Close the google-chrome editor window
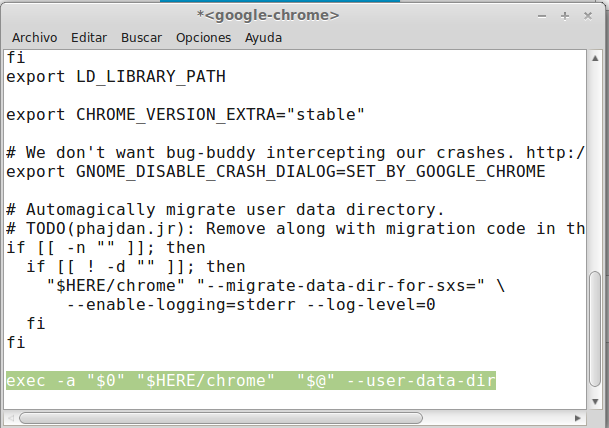The height and width of the screenshot is (428, 609). pos(588,16)
